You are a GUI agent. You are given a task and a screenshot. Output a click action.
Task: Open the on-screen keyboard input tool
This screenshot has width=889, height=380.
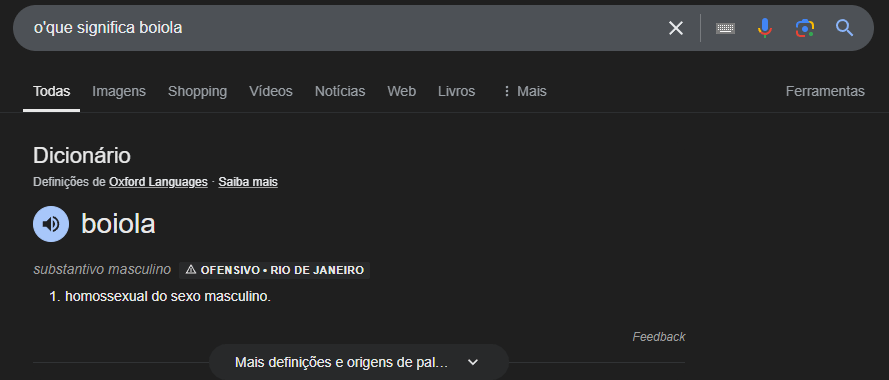tap(725, 28)
